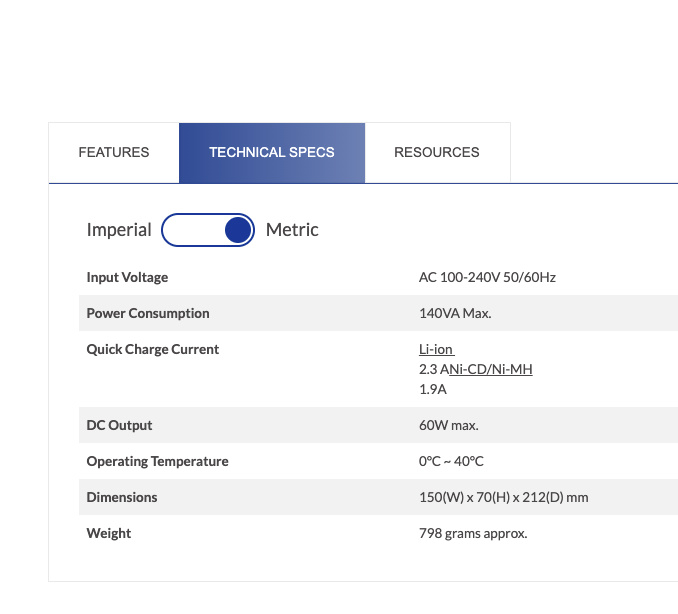678x614 pixels.
Task: Click the AC 100-240V 50/60Hz value
Action: tap(487, 277)
